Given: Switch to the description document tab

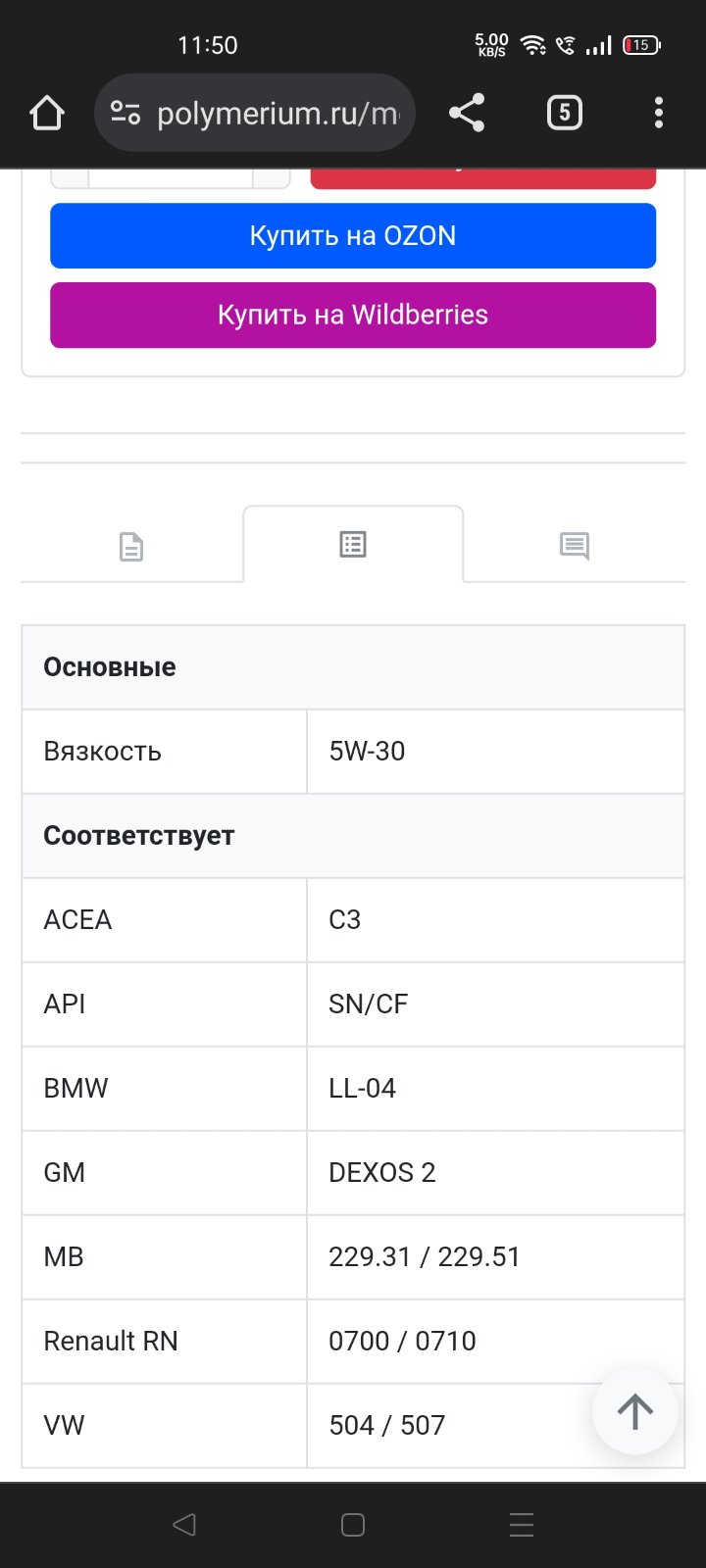Looking at the screenshot, I should [x=131, y=546].
